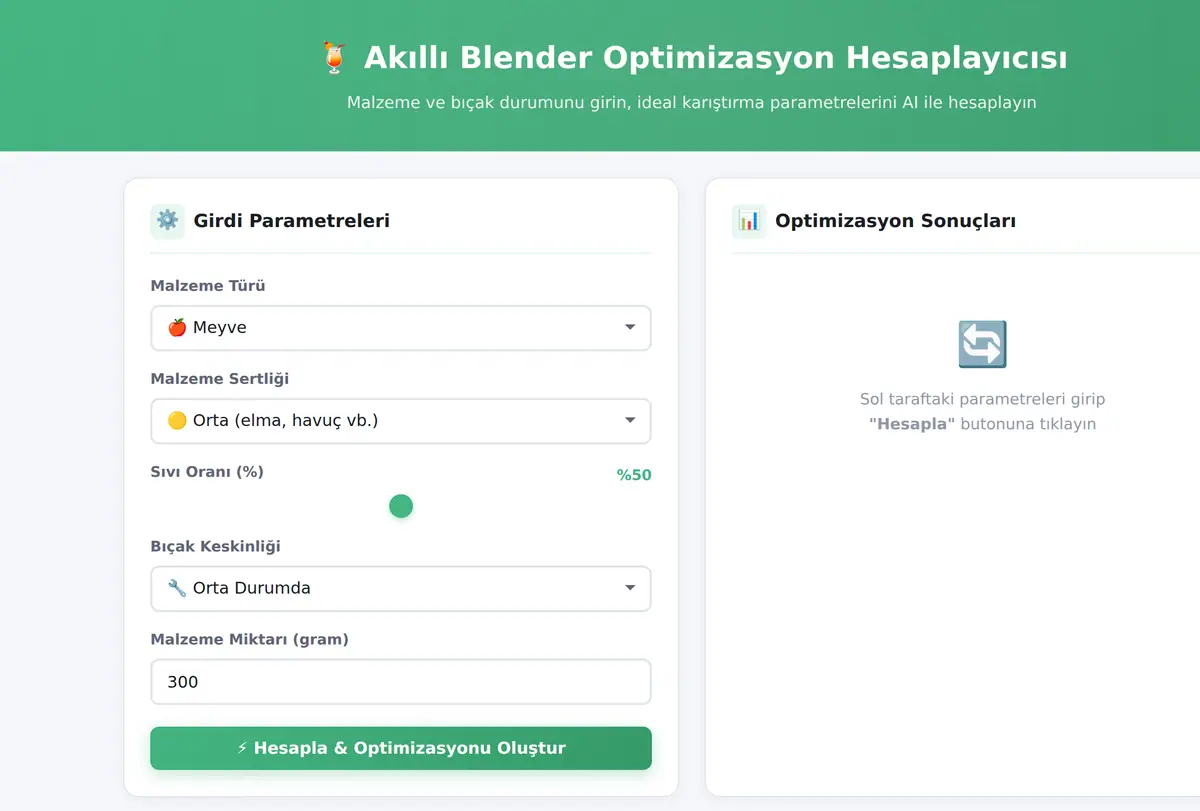Click Hesapla & Optimizasyonu Oluştur button

pyautogui.click(x=401, y=748)
